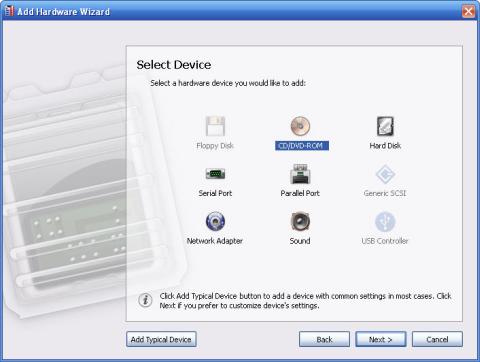
Task: Pick the Sound speaker icon
Action: pyautogui.click(x=300, y=221)
